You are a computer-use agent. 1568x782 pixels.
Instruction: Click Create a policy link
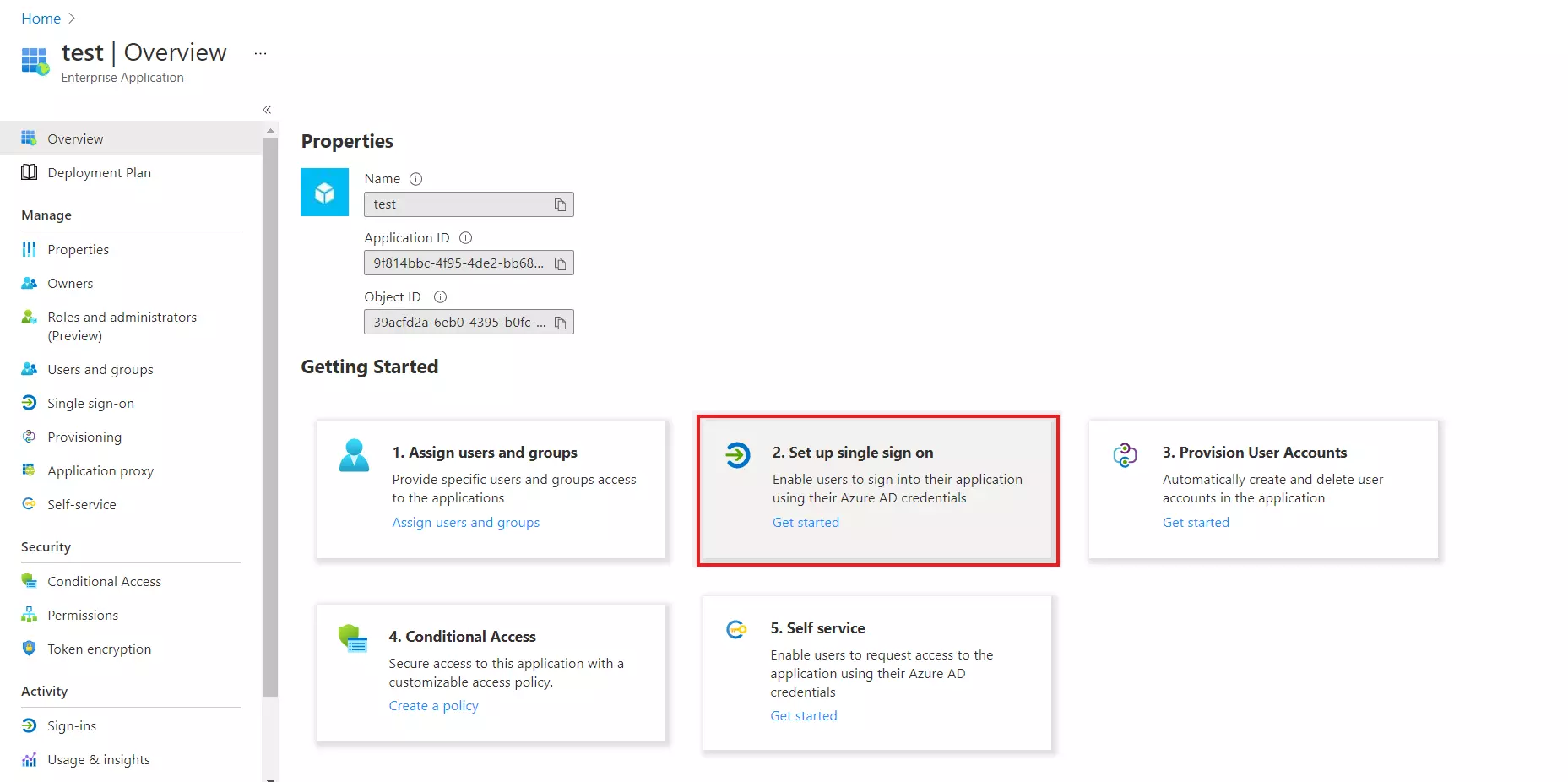[433, 706]
